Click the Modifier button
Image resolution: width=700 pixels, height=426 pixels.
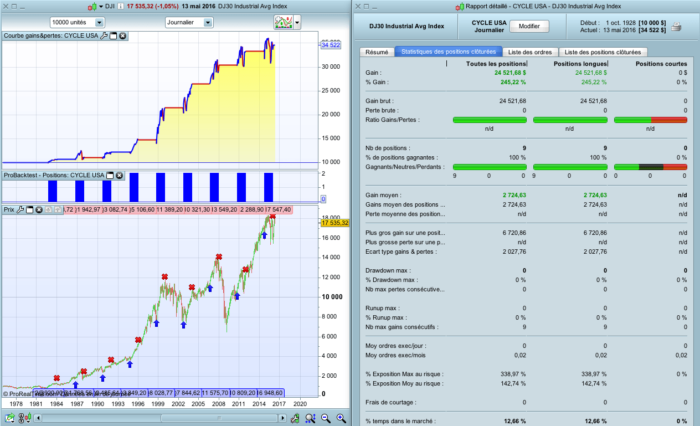click(529, 26)
